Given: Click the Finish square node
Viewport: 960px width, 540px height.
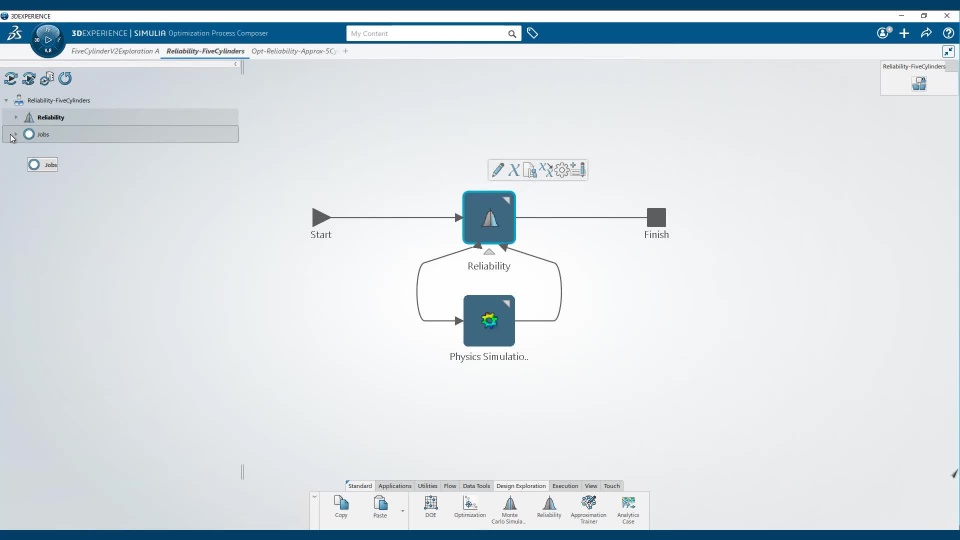Looking at the screenshot, I should point(656,217).
